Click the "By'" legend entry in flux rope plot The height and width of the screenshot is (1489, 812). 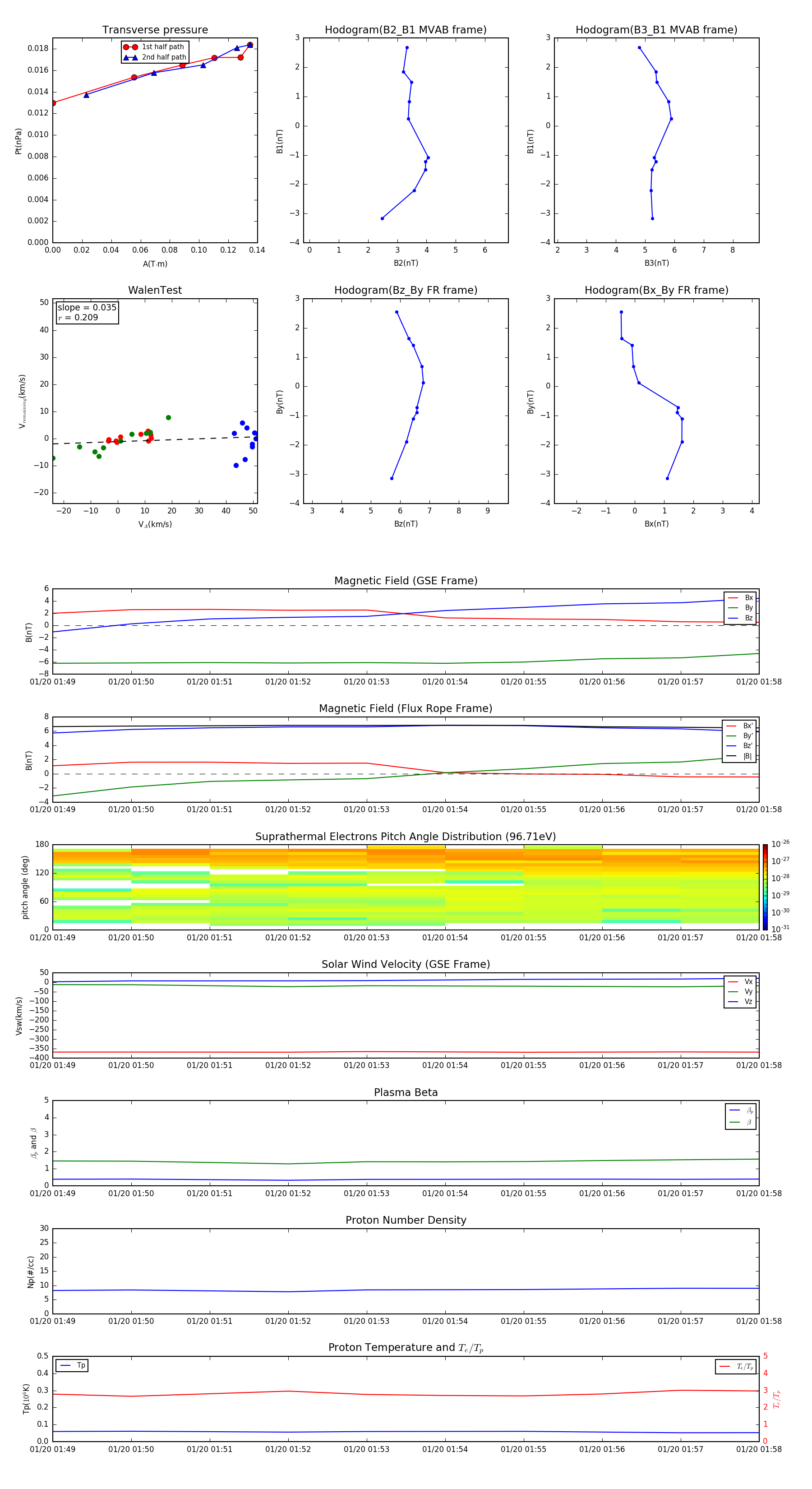coord(740,736)
